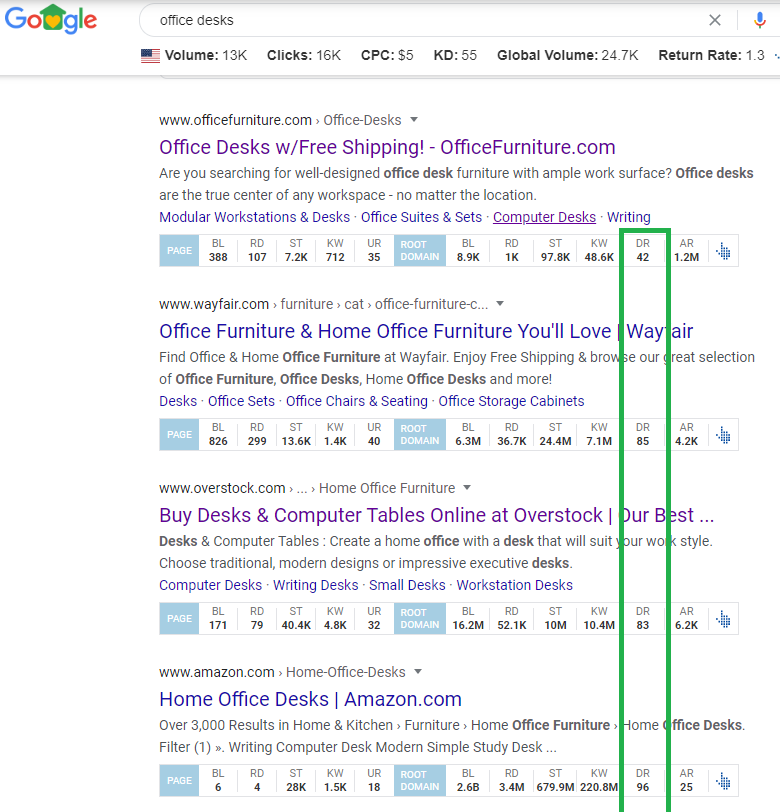Viewport: 780px width, 812px height.
Task: Clear the search box with the X icon
Action: point(715,20)
